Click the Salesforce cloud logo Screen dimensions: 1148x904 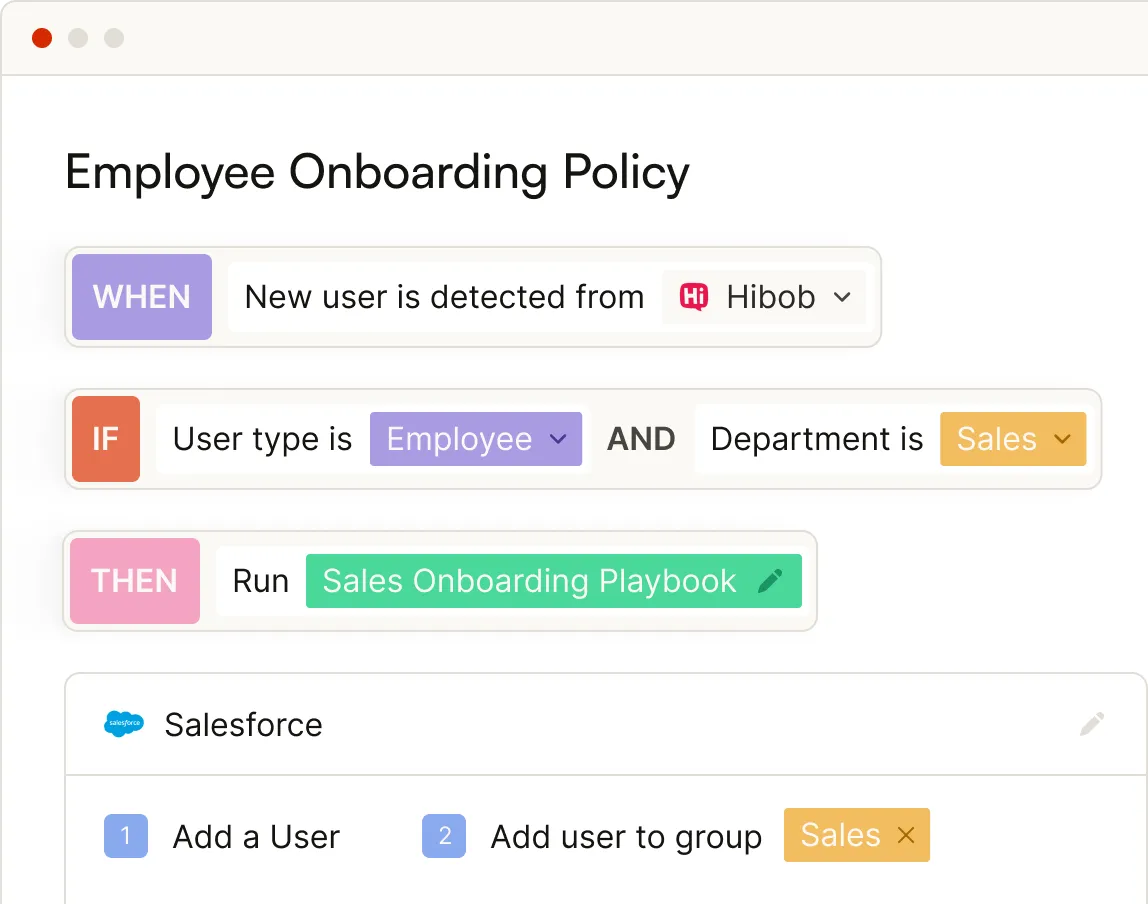point(124,724)
